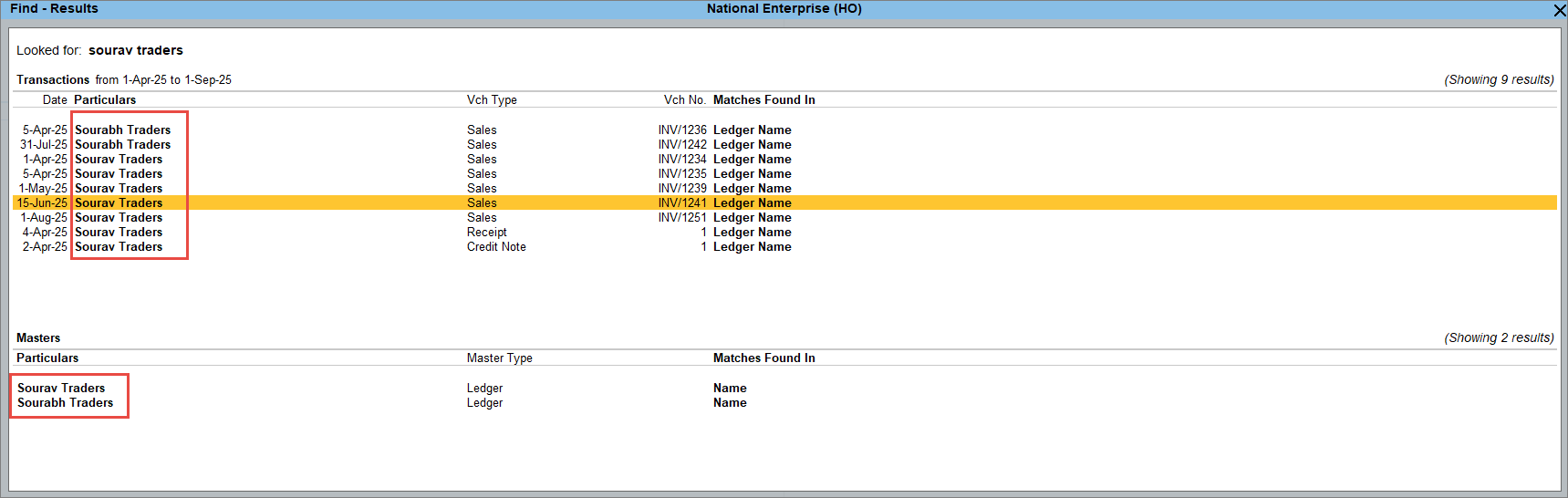Open the Sourabh Traders ledger master
1568x498 pixels.
(x=66, y=403)
